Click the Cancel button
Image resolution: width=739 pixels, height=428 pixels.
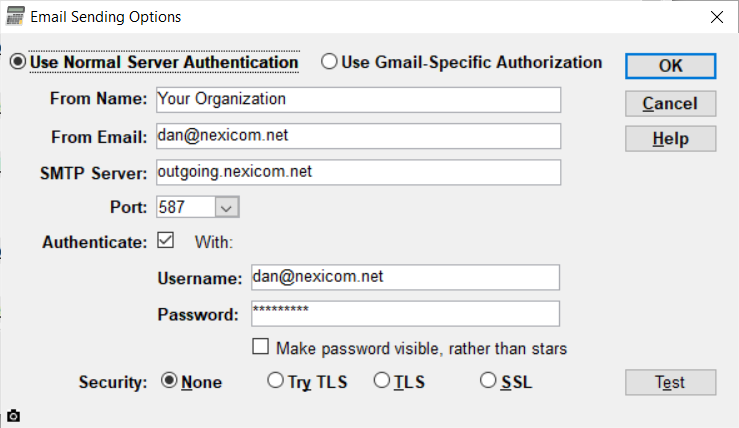pos(671,104)
